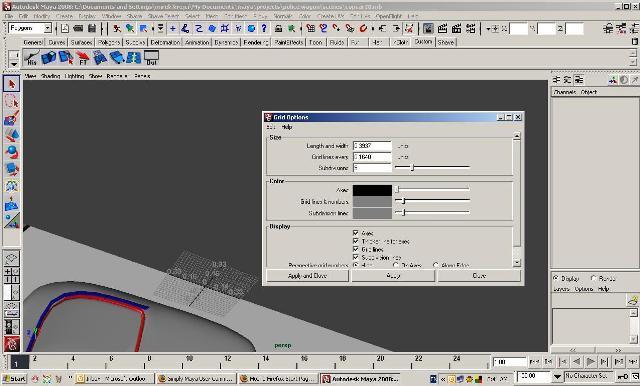
Task: Select the Display radio button in layer editor
Action: [x=556, y=278]
